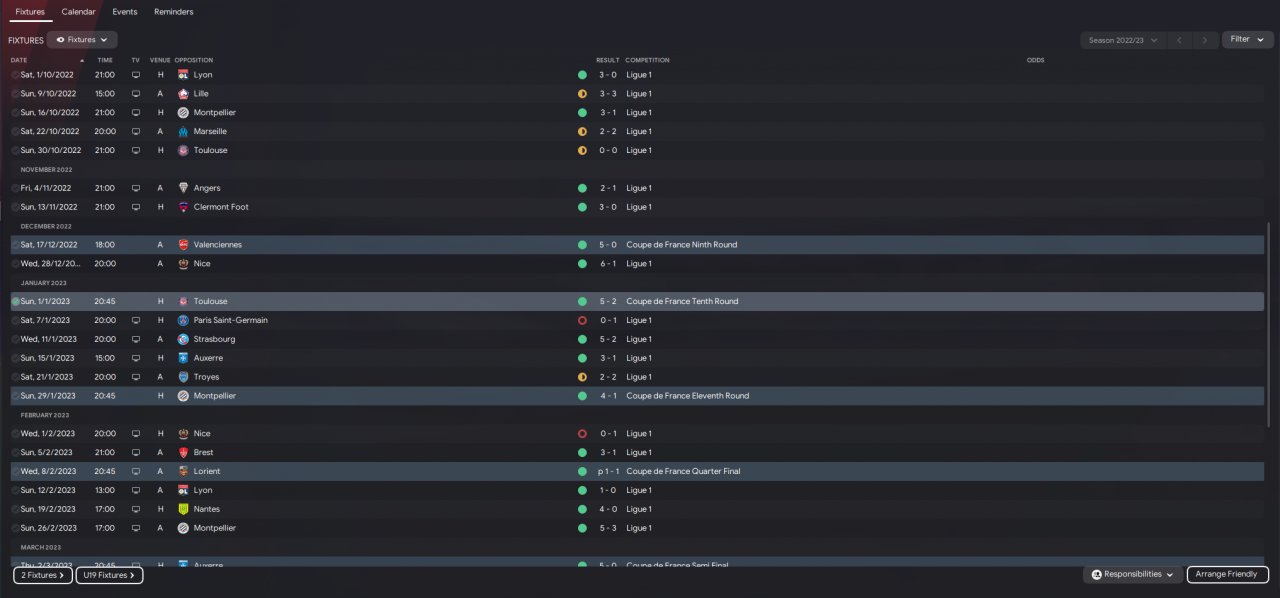
Task: Open the Fixtures view dropdown with eye icon
Action: click(x=82, y=40)
